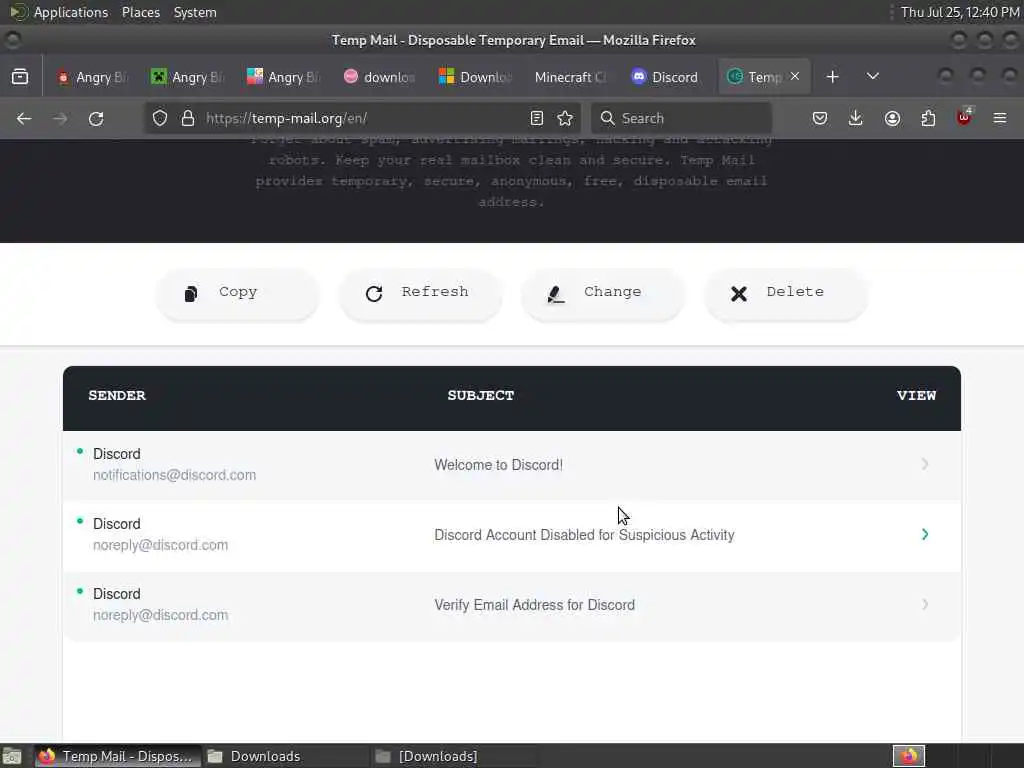The width and height of the screenshot is (1024, 768).
Task: Open a new tab with plus icon
Action: point(832,77)
